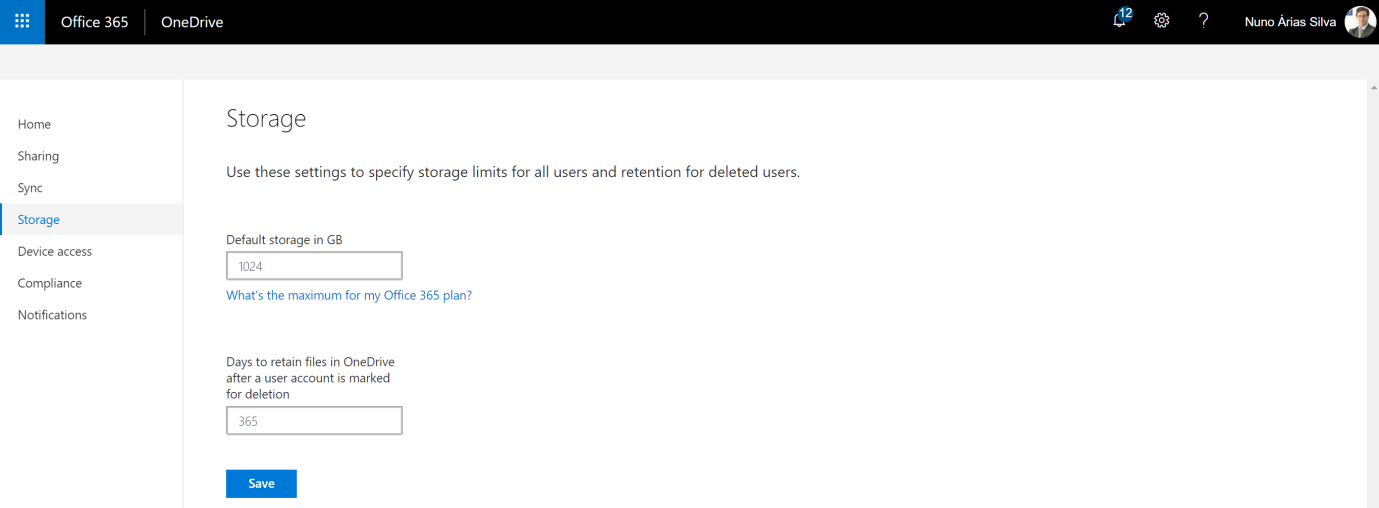Click the OneDrive title in header

pos(192,22)
